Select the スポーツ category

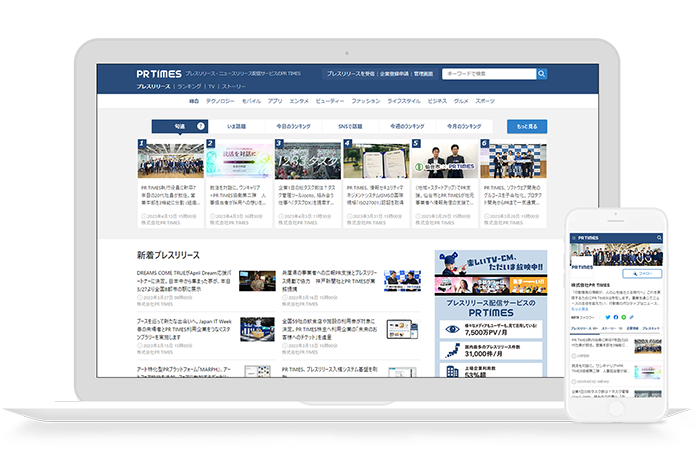(x=485, y=101)
